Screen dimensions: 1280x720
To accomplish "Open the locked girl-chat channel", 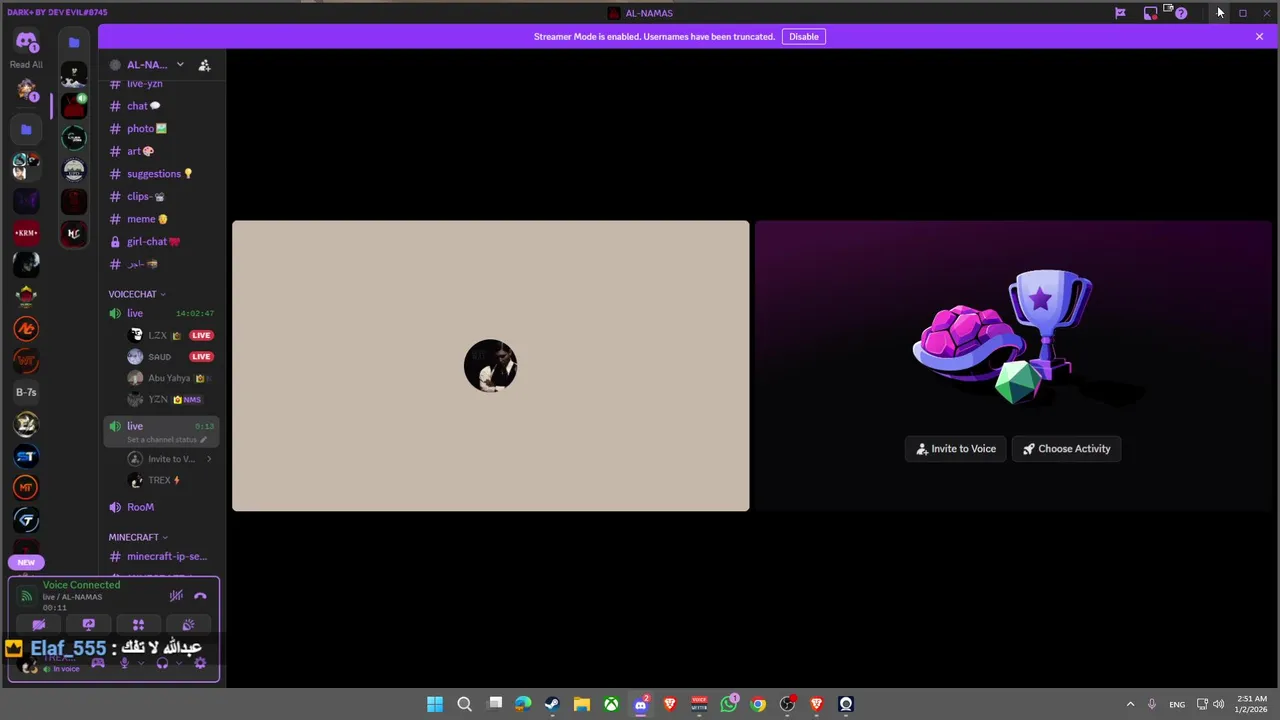I will click(161, 241).
